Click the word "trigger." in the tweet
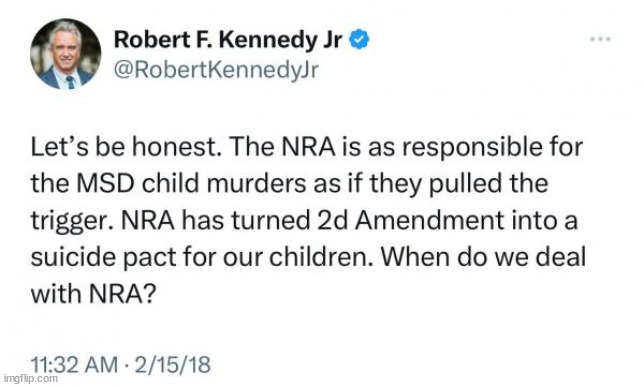 click(73, 222)
